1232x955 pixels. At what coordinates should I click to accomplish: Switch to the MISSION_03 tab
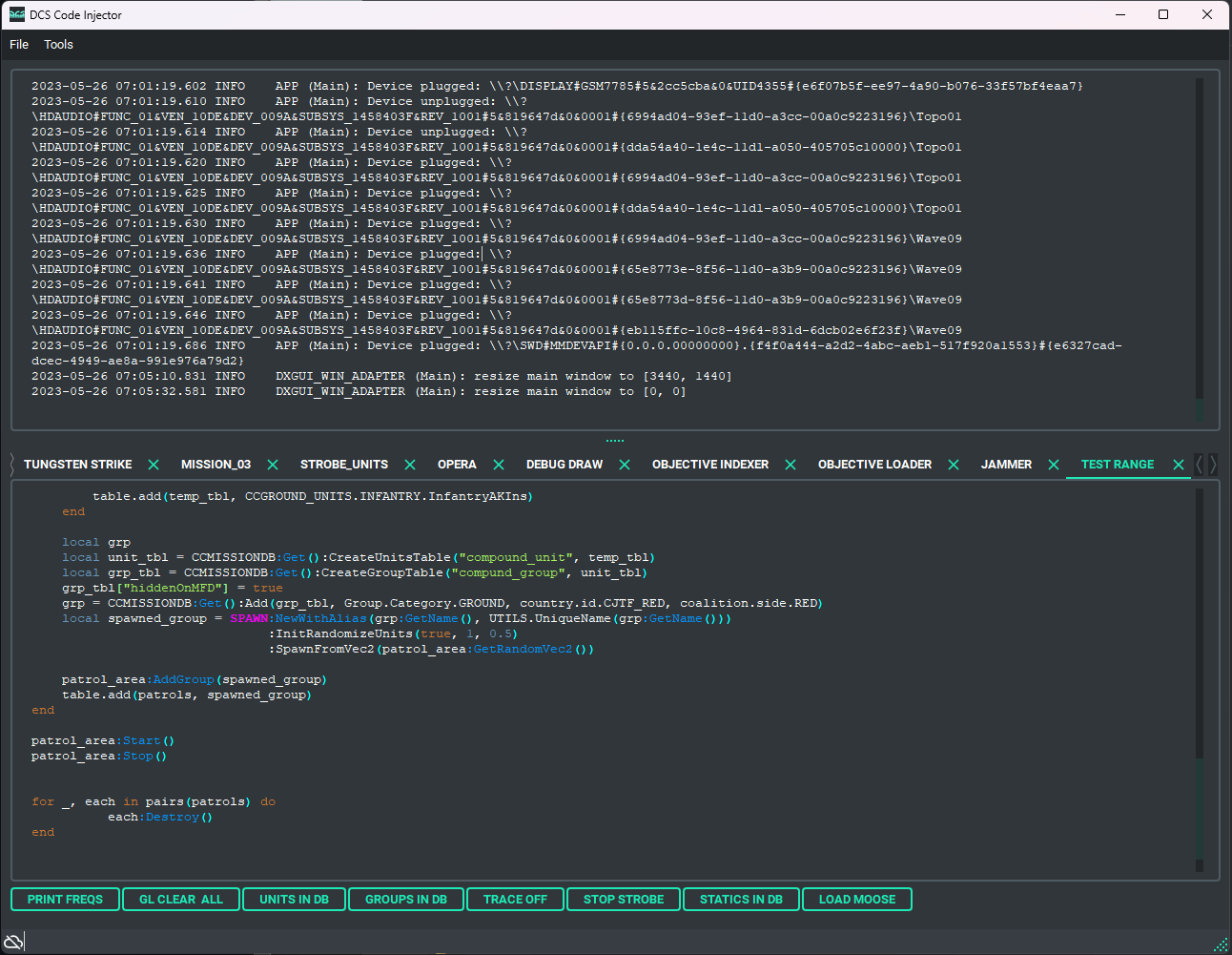tap(216, 465)
